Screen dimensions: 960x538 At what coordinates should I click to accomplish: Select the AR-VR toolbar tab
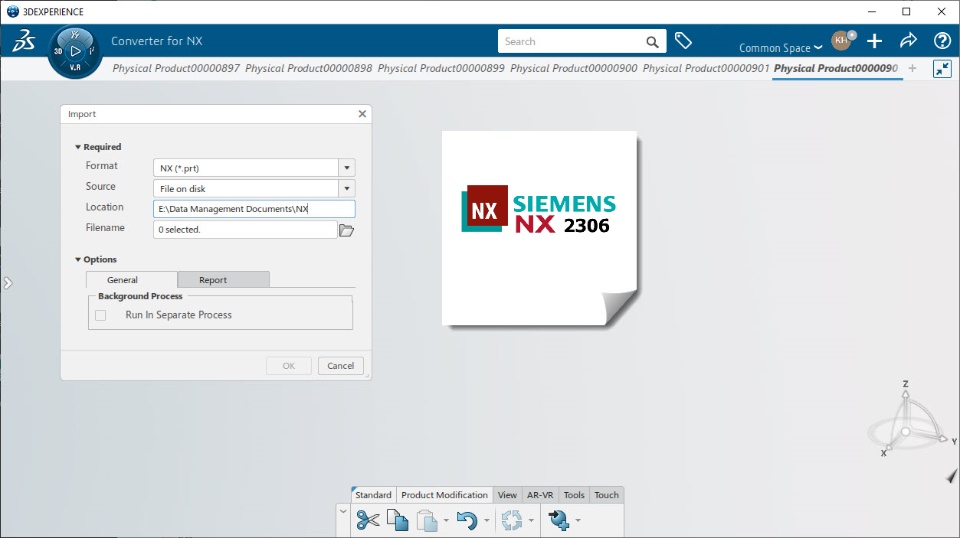coord(540,495)
